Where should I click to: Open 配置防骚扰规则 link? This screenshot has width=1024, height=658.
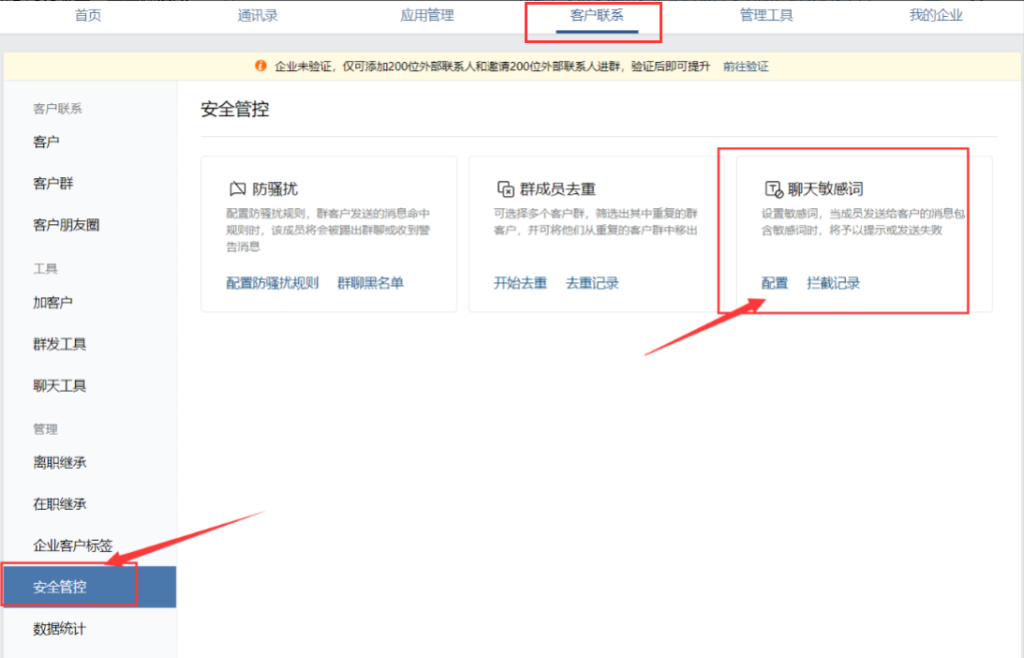coord(272,283)
